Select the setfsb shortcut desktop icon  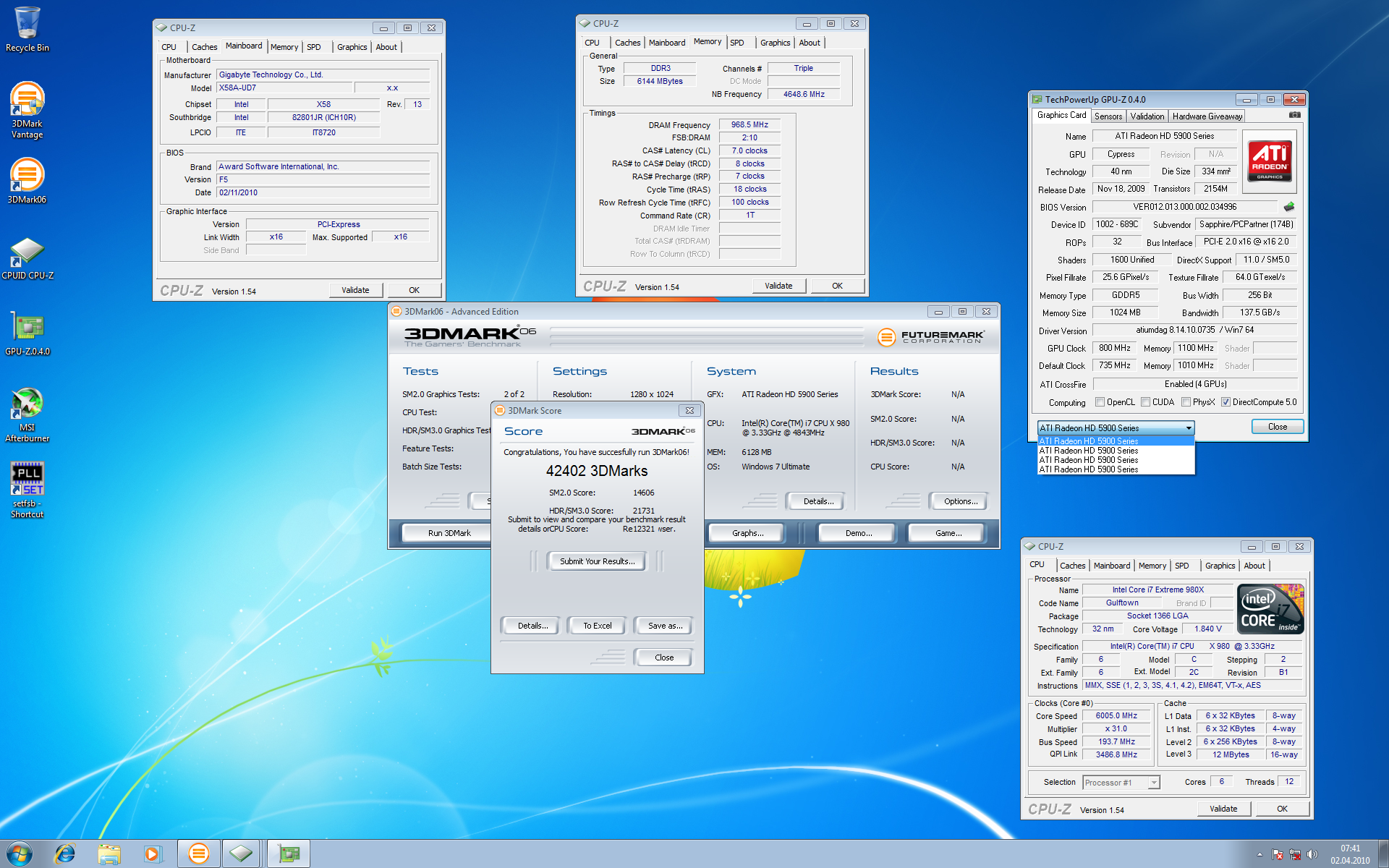click(x=27, y=490)
